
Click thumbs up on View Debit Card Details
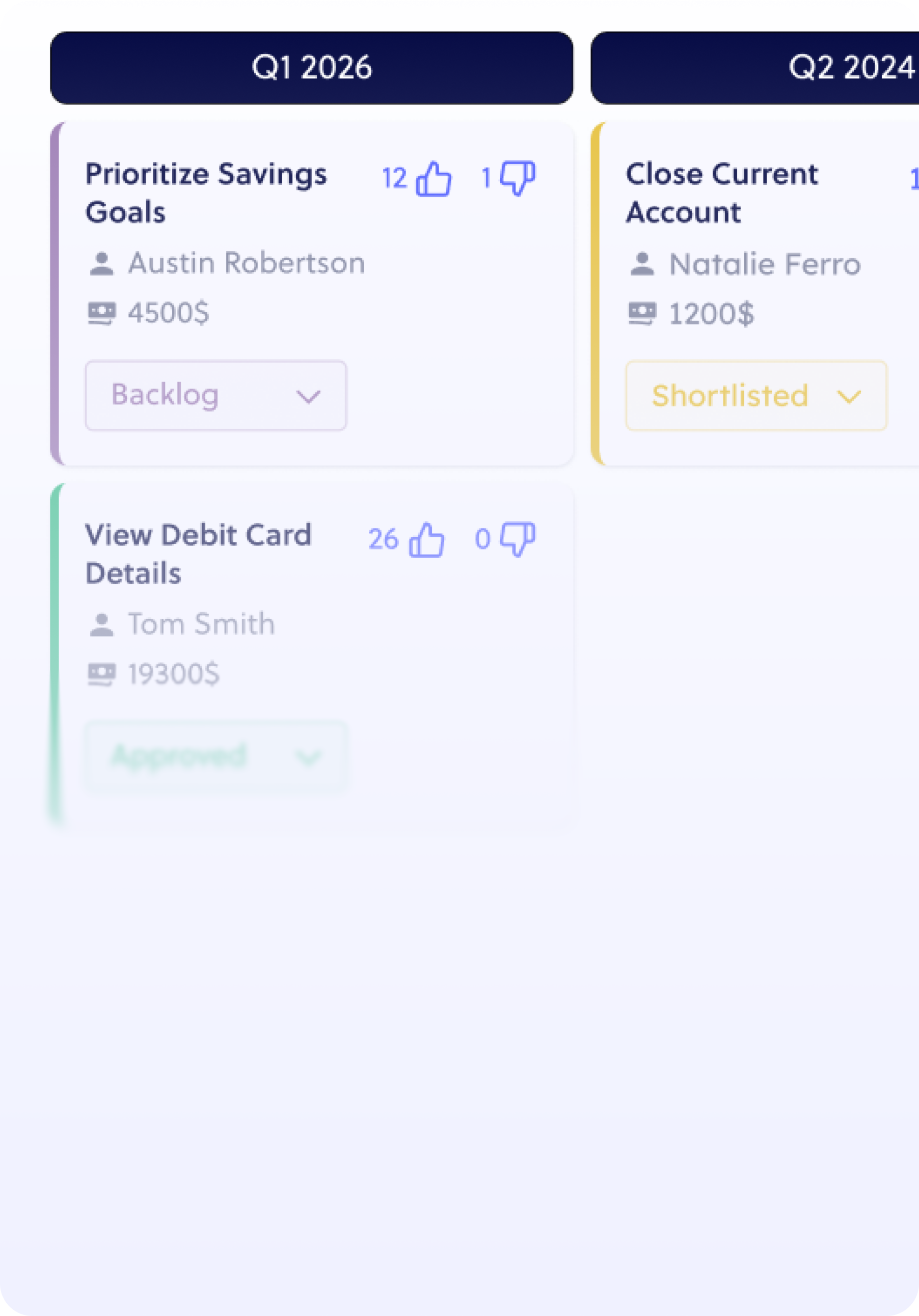pyautogui.click(x=426, y=540)
